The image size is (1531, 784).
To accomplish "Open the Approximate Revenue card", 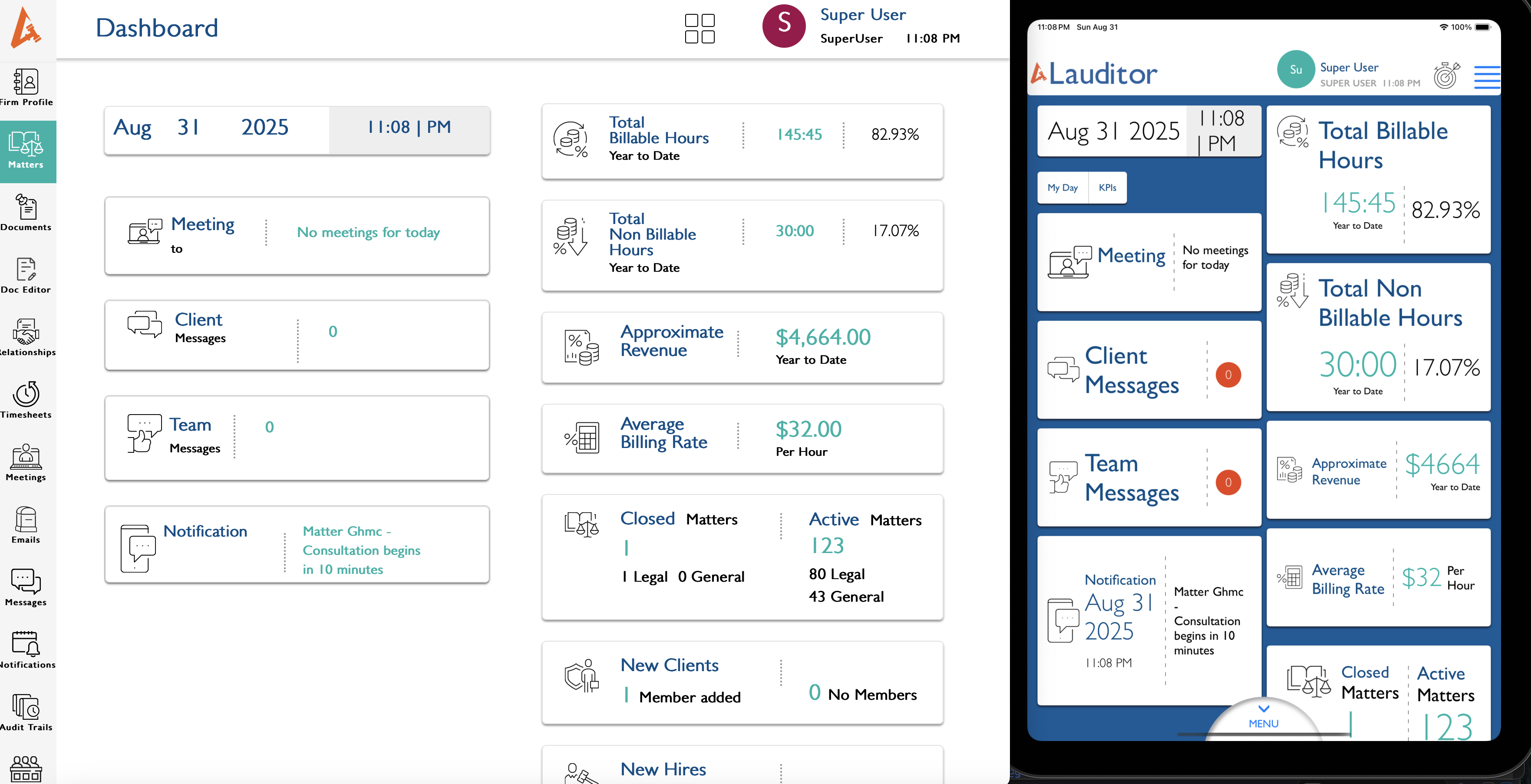I will click(x=742, y=348).
